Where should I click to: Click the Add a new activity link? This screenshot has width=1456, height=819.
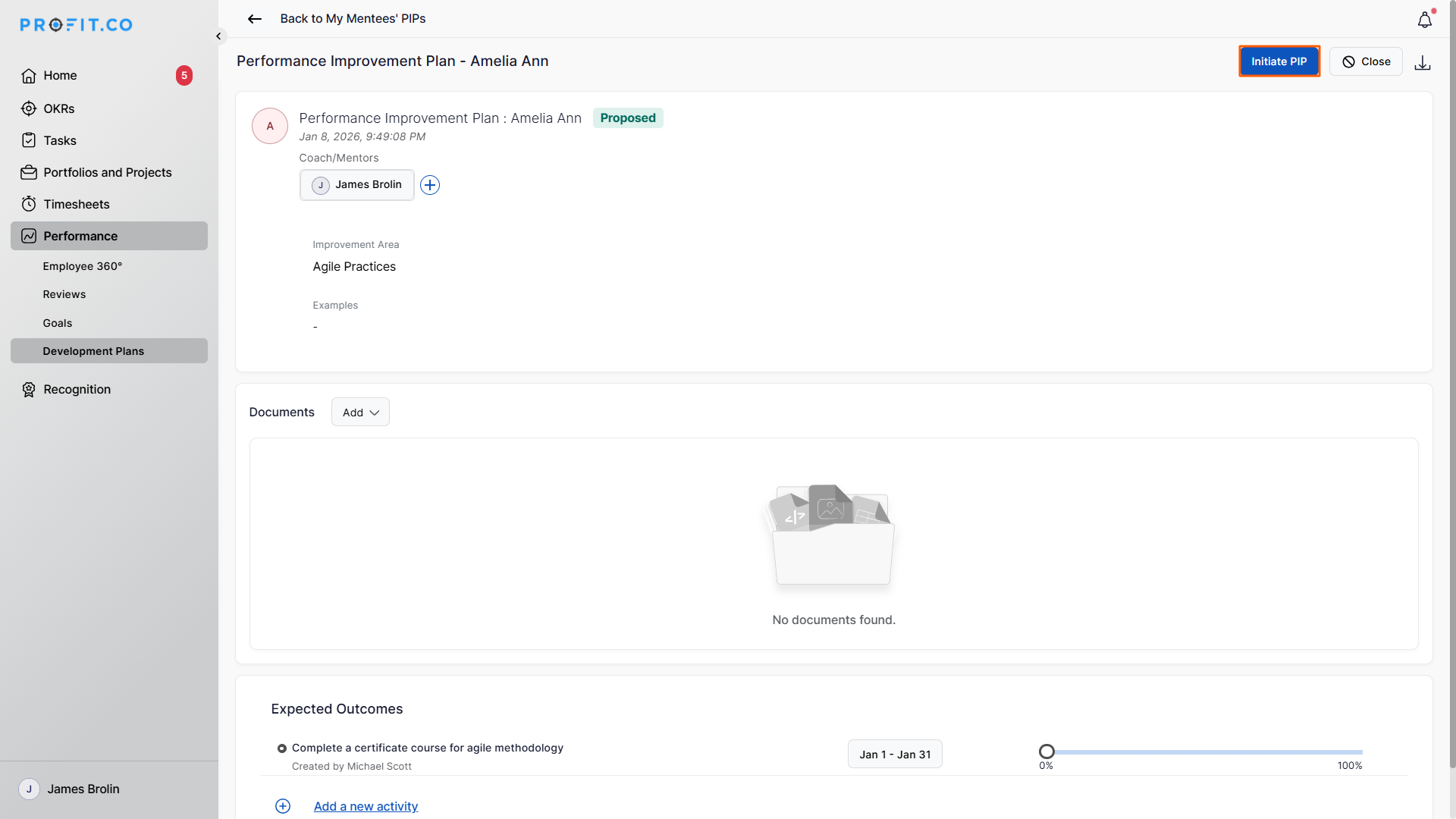coord(366,806)
